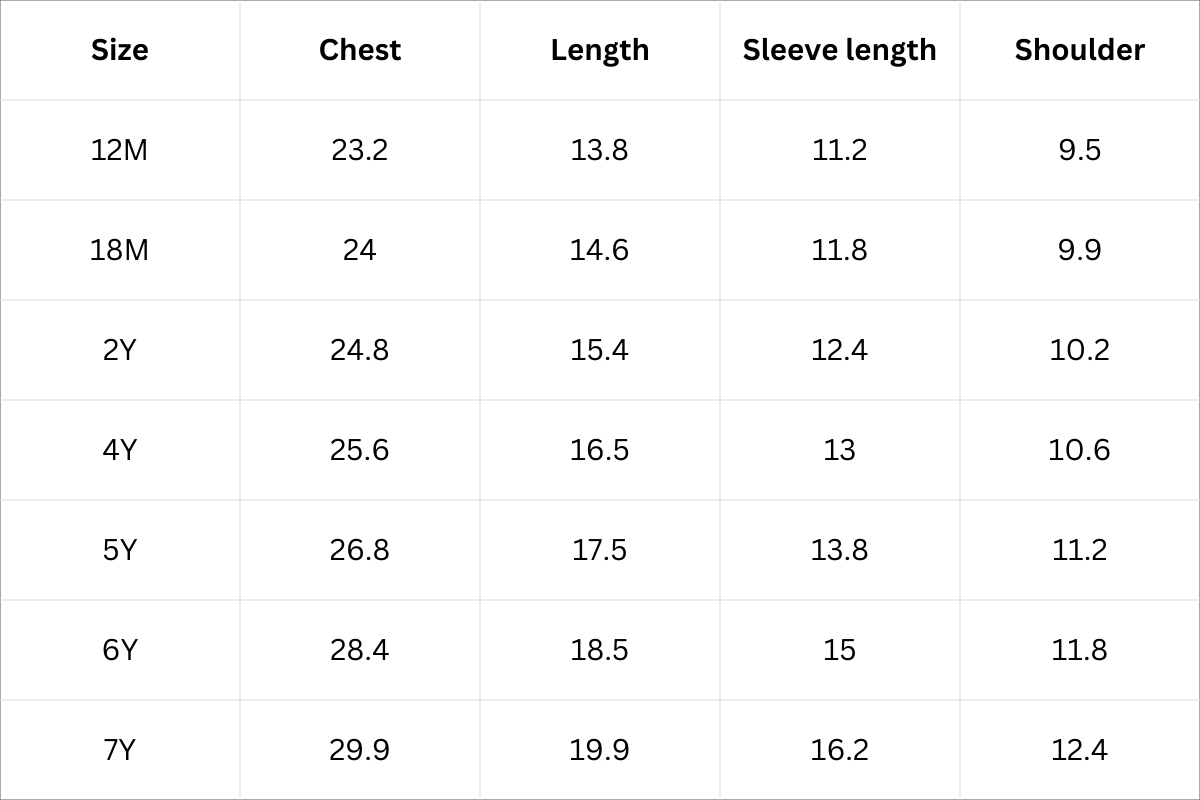1200x800 pixels.
Task: Click the Size column header
Action: click(x=120, y=50)
